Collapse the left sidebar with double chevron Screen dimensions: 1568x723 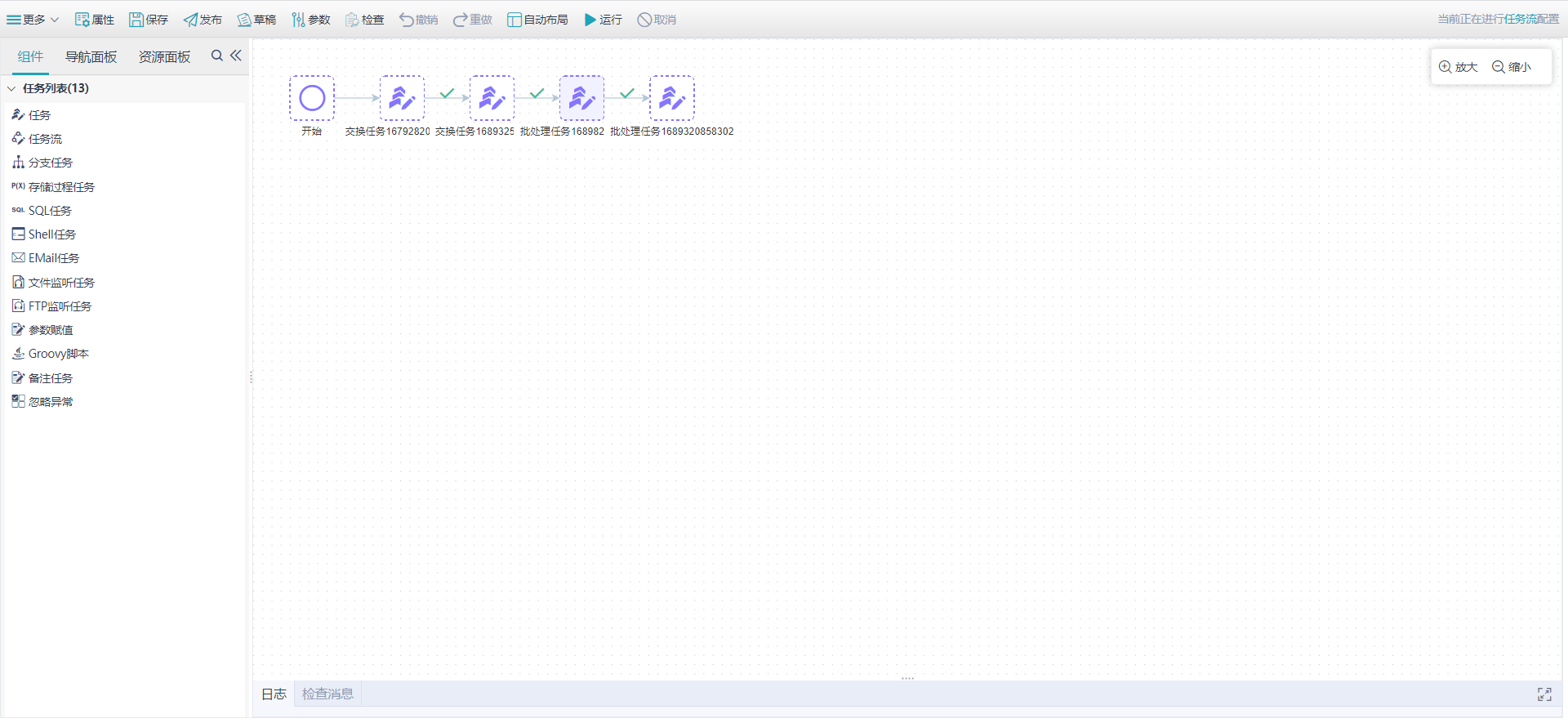tap(236, 56)
